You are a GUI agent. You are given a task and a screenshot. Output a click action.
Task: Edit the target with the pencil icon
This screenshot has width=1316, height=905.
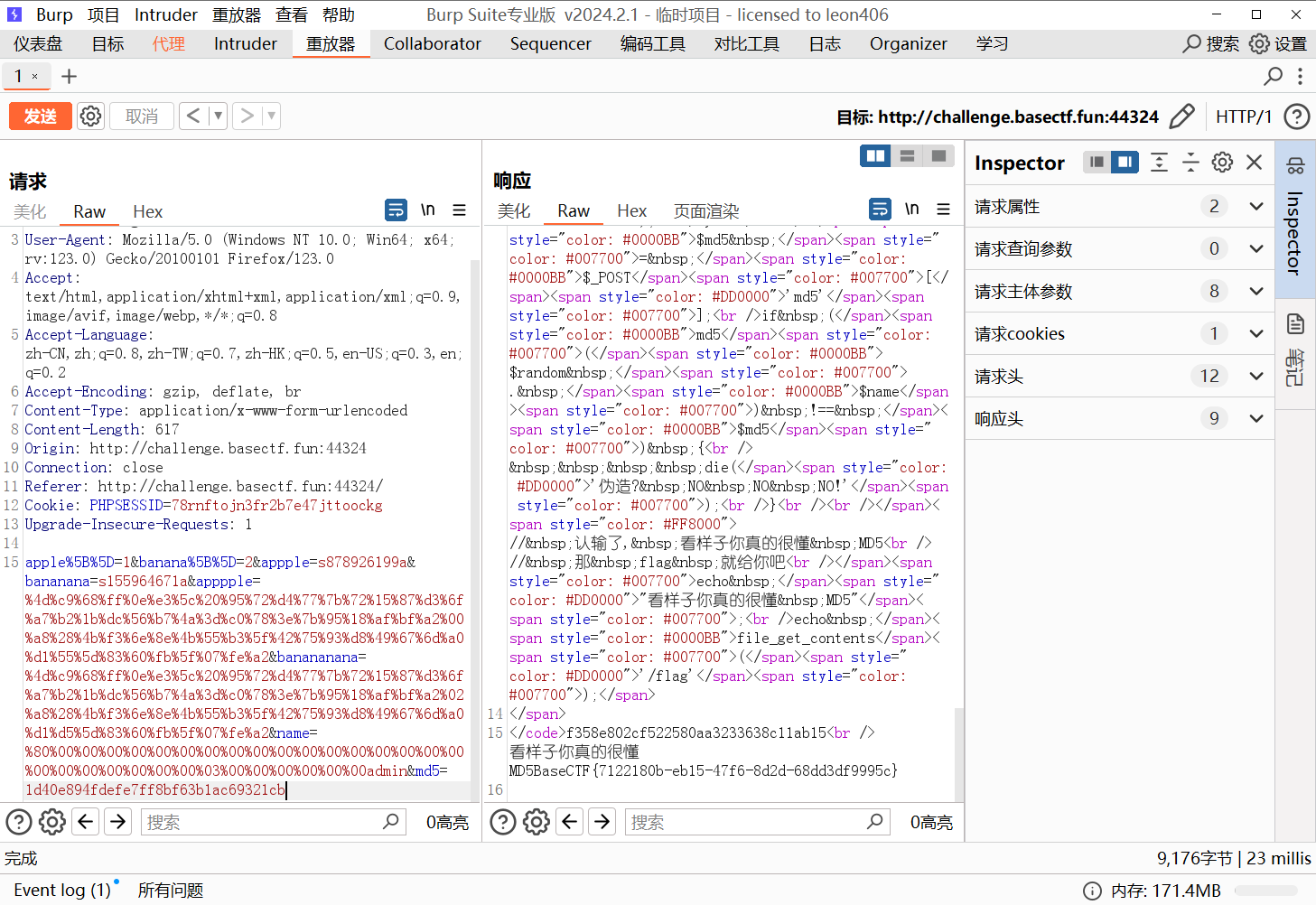[x=1181, y=117]
